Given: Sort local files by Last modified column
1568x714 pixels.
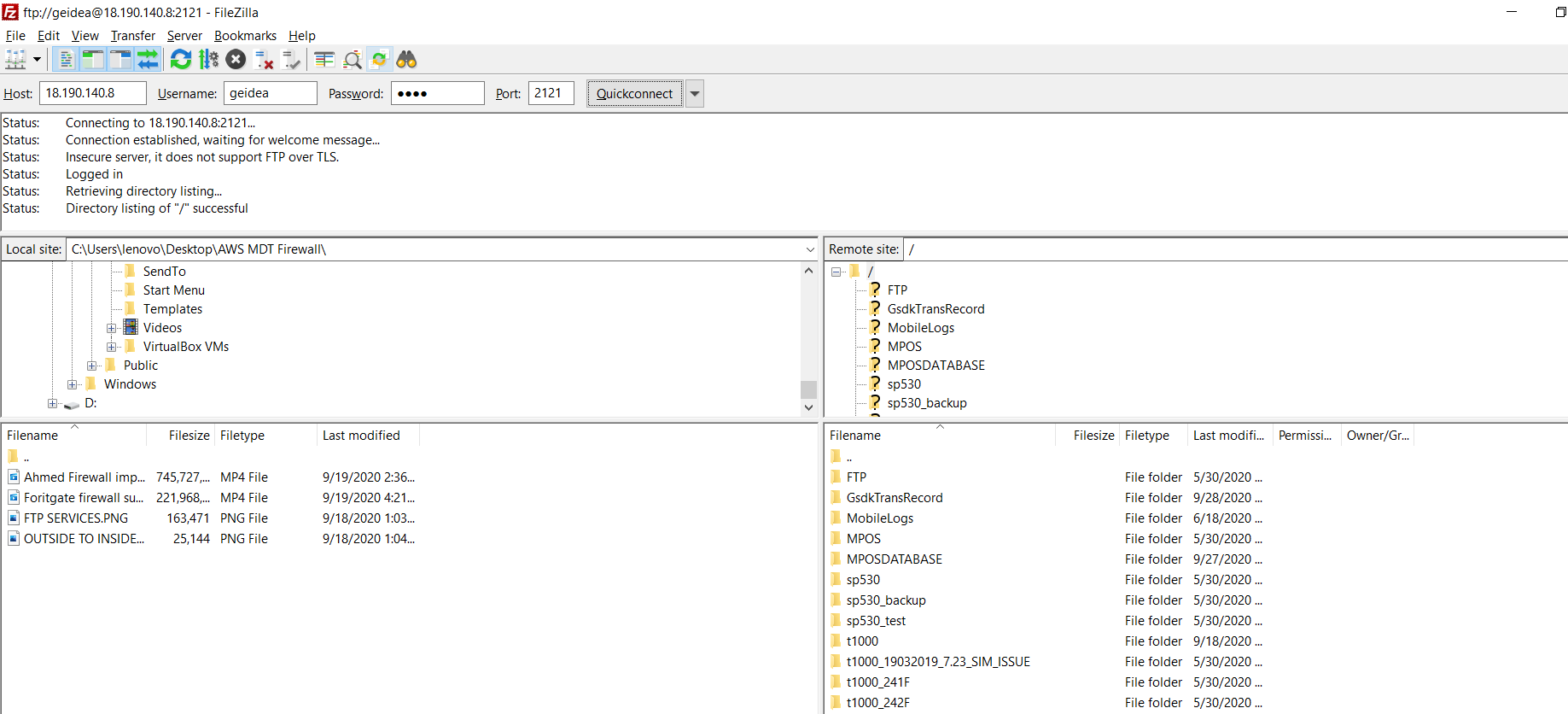Looking at the screenshot, I should coord(368,436).
